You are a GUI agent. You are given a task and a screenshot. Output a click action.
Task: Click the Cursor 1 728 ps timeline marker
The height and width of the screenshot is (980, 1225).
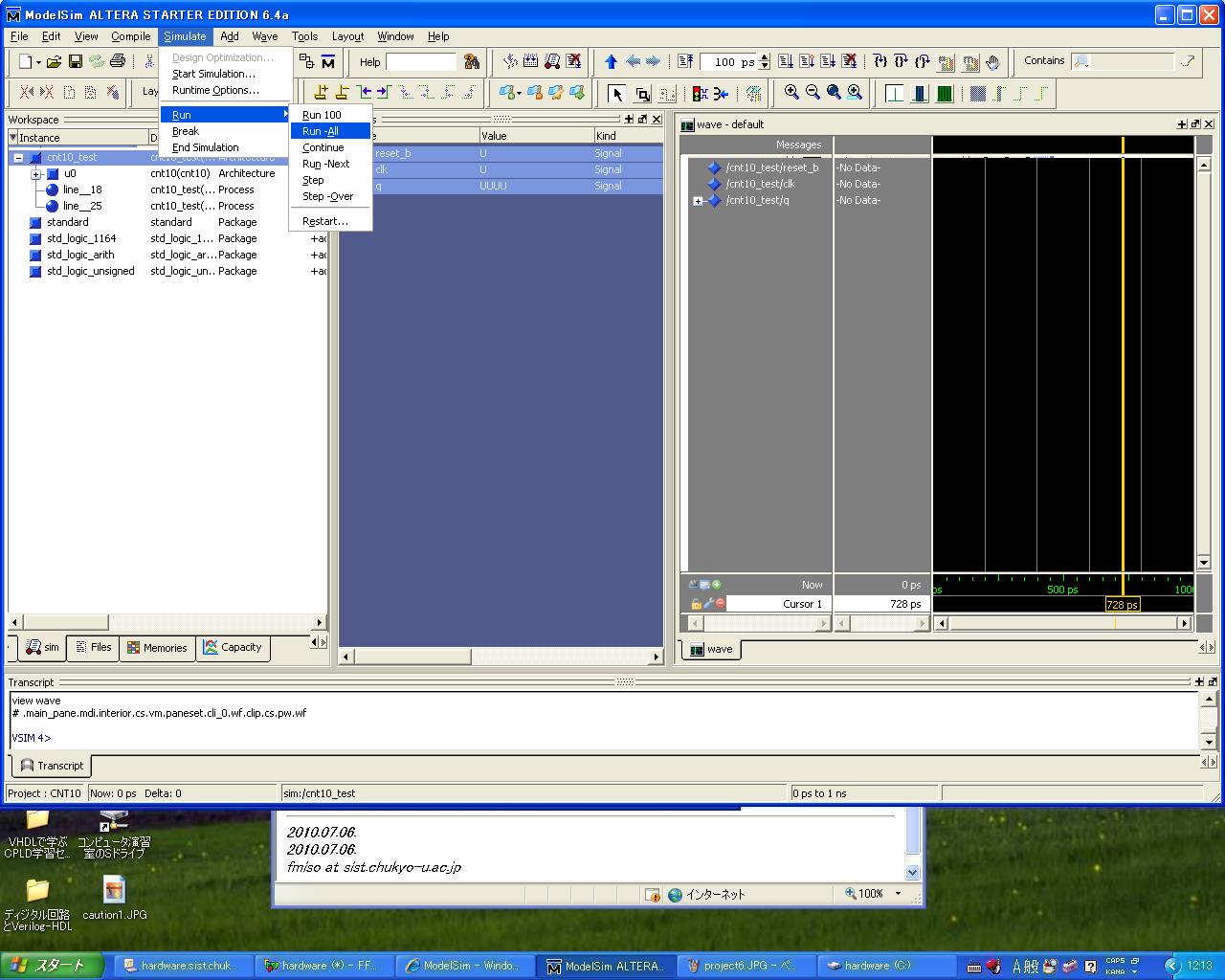(1122, 605)
